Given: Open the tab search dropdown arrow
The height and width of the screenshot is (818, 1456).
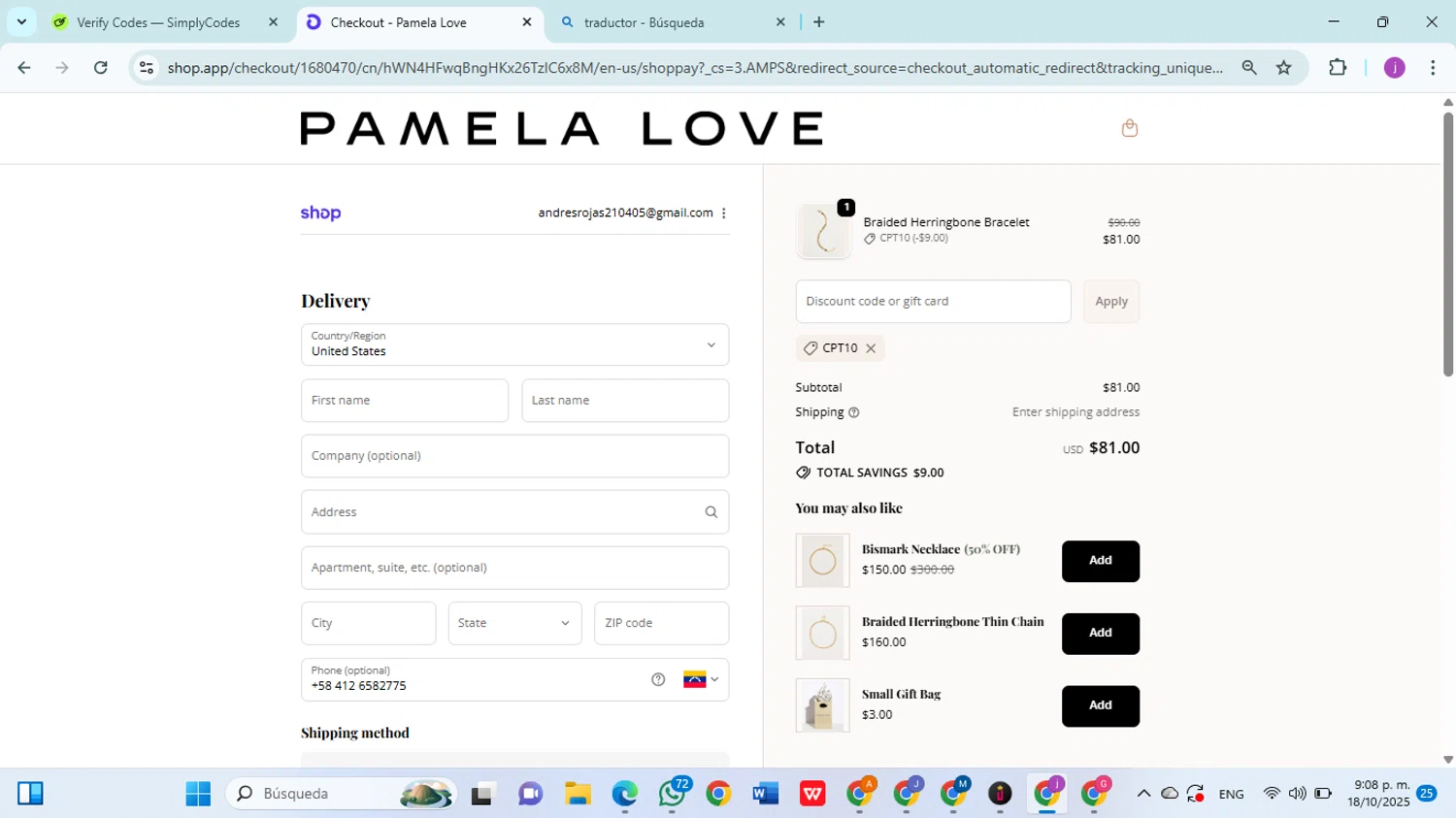Looking at the screenshot, I should coord(21,22).
